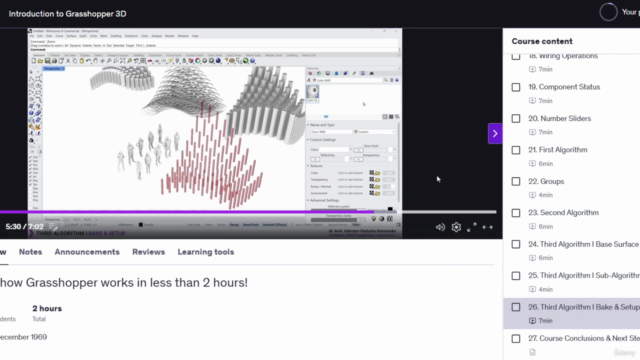Collapse the Custom Settings section in Materials
Viewport: 640px width, 360px height.
pos(308,140)
